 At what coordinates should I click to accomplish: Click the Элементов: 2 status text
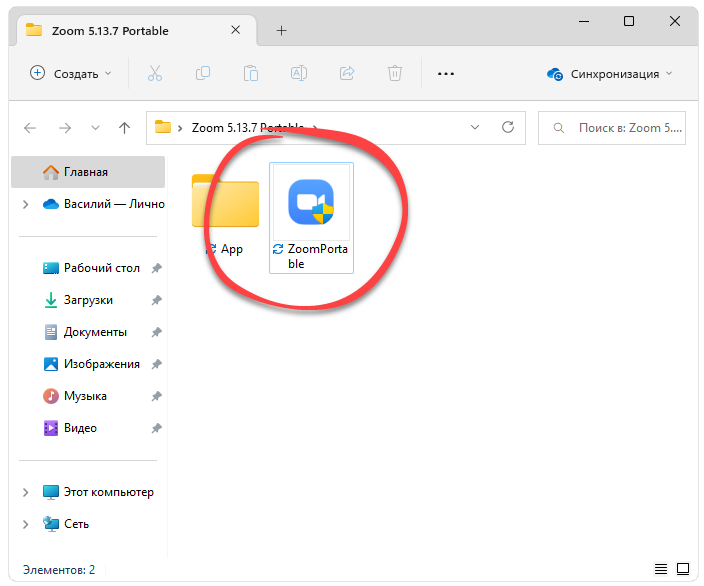coord(59,569)
